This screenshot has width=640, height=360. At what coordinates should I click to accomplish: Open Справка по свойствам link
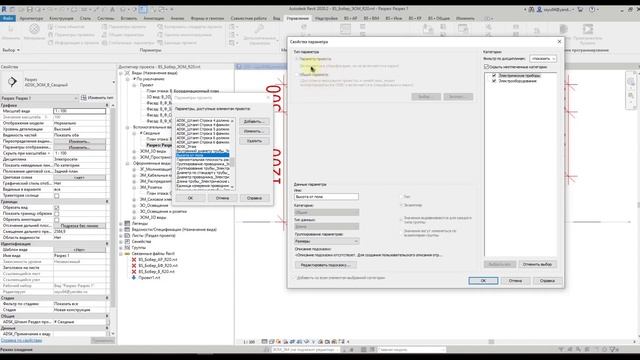click(21, 340)
